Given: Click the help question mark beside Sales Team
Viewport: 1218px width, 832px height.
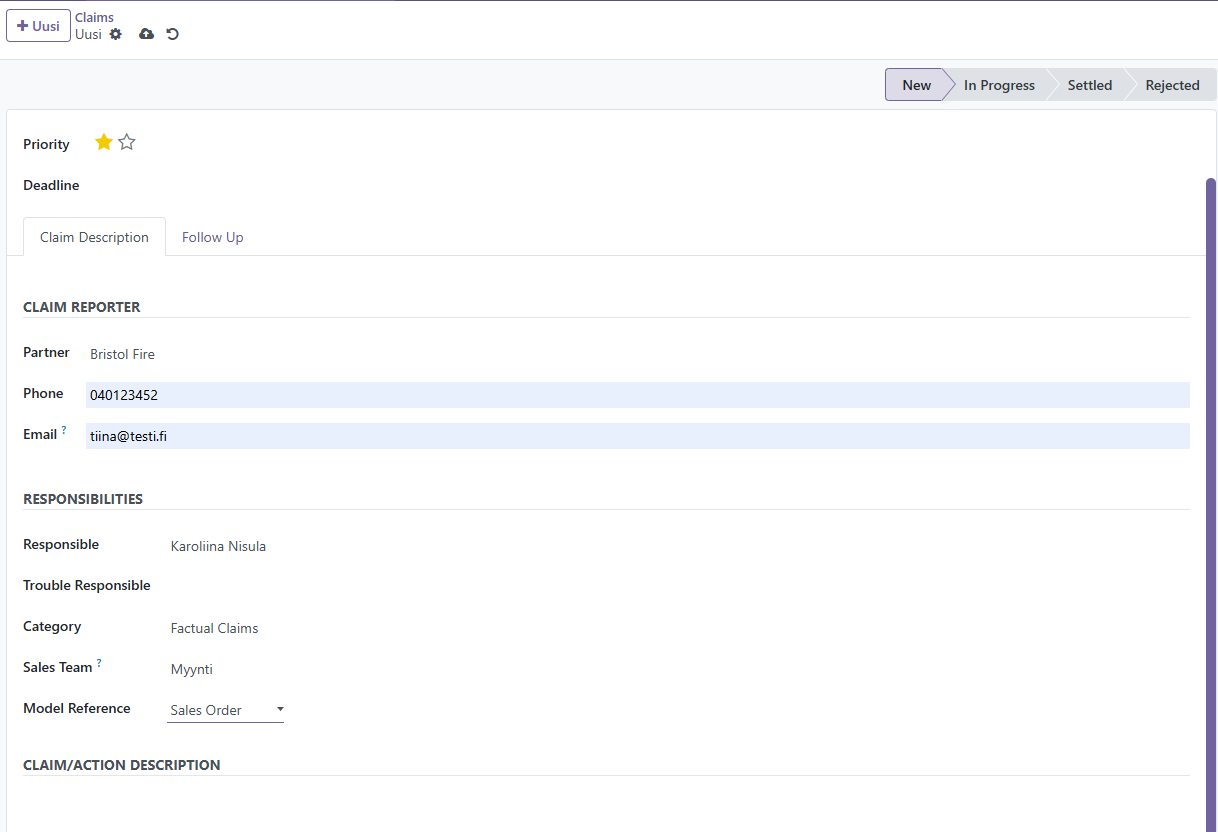Looking at the screenshot, I should click(x=99, y=663).
